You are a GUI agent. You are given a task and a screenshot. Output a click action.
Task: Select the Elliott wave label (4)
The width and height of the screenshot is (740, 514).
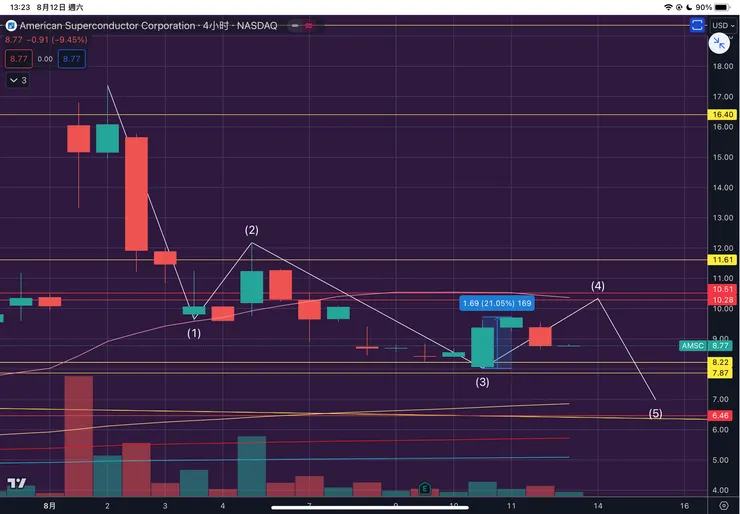tap(597, 286)
